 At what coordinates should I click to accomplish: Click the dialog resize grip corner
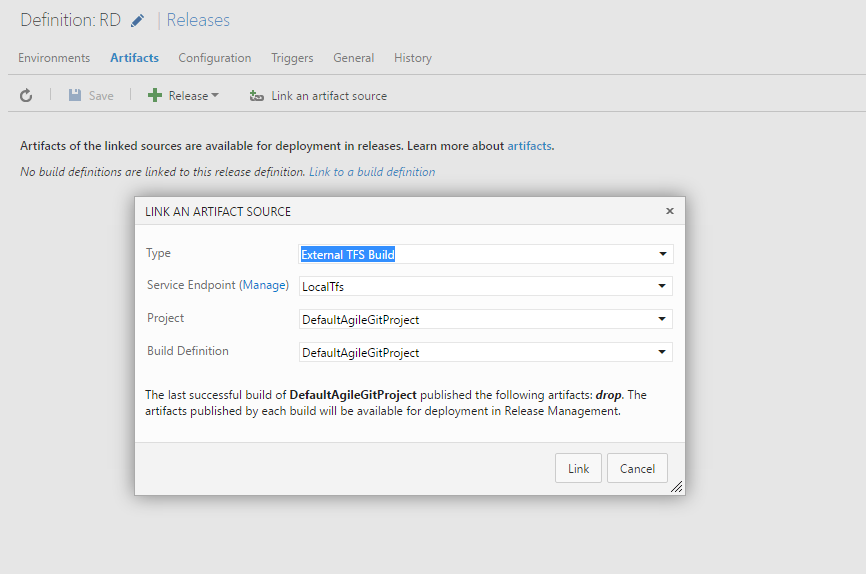tap(677, 487)
